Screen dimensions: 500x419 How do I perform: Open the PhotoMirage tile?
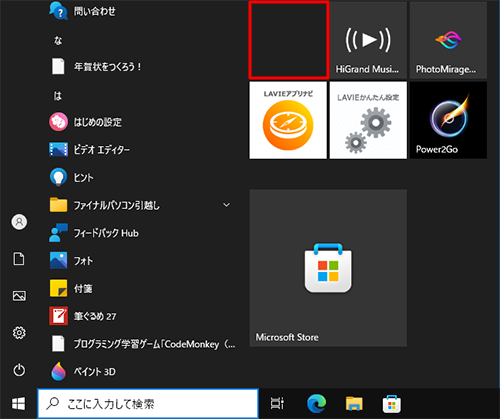[448, 40]
